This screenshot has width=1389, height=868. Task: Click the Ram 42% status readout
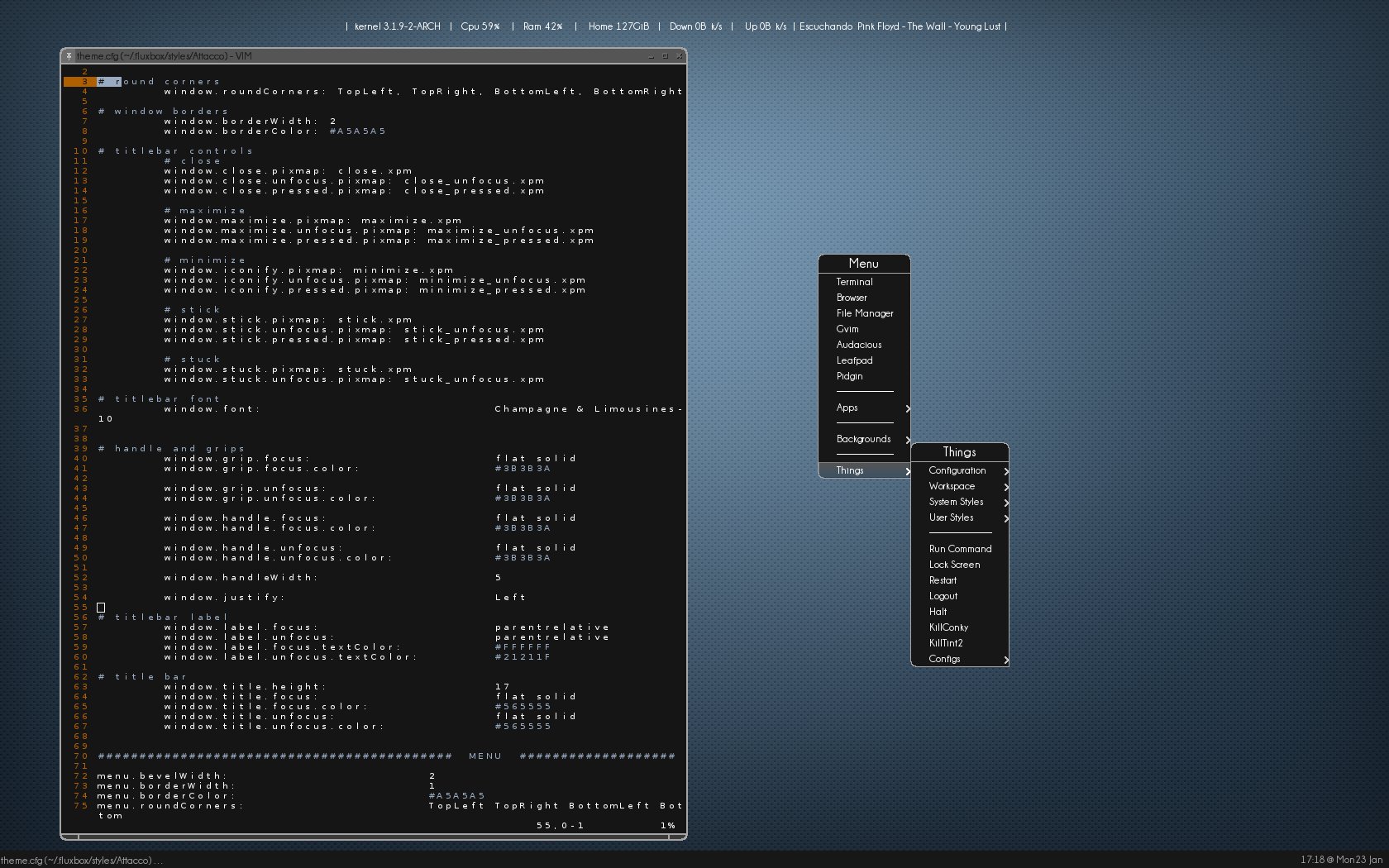pyautogui.click(x=543, y=26)
